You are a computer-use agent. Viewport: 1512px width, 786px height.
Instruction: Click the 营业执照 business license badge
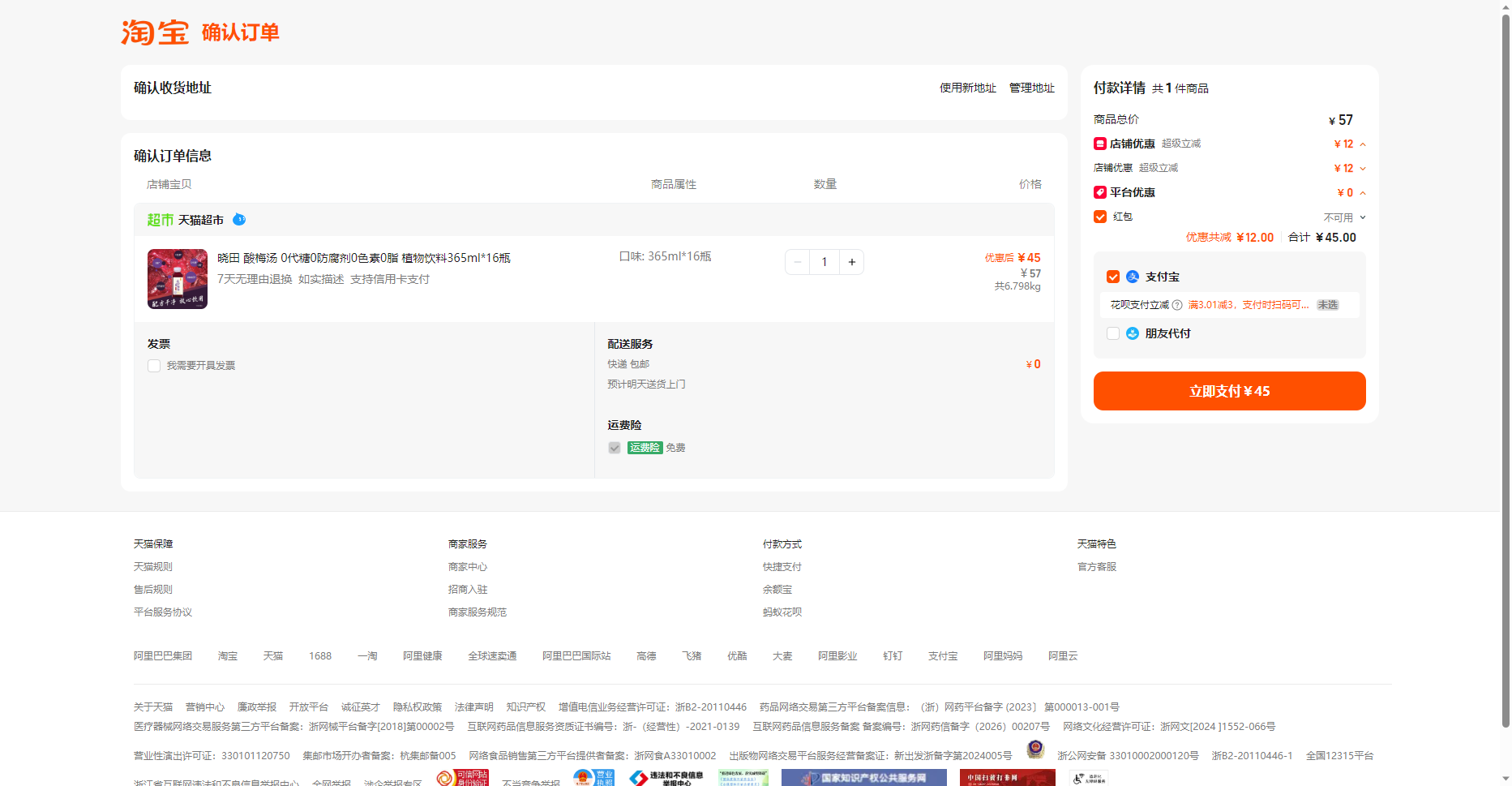pos(593,778)
